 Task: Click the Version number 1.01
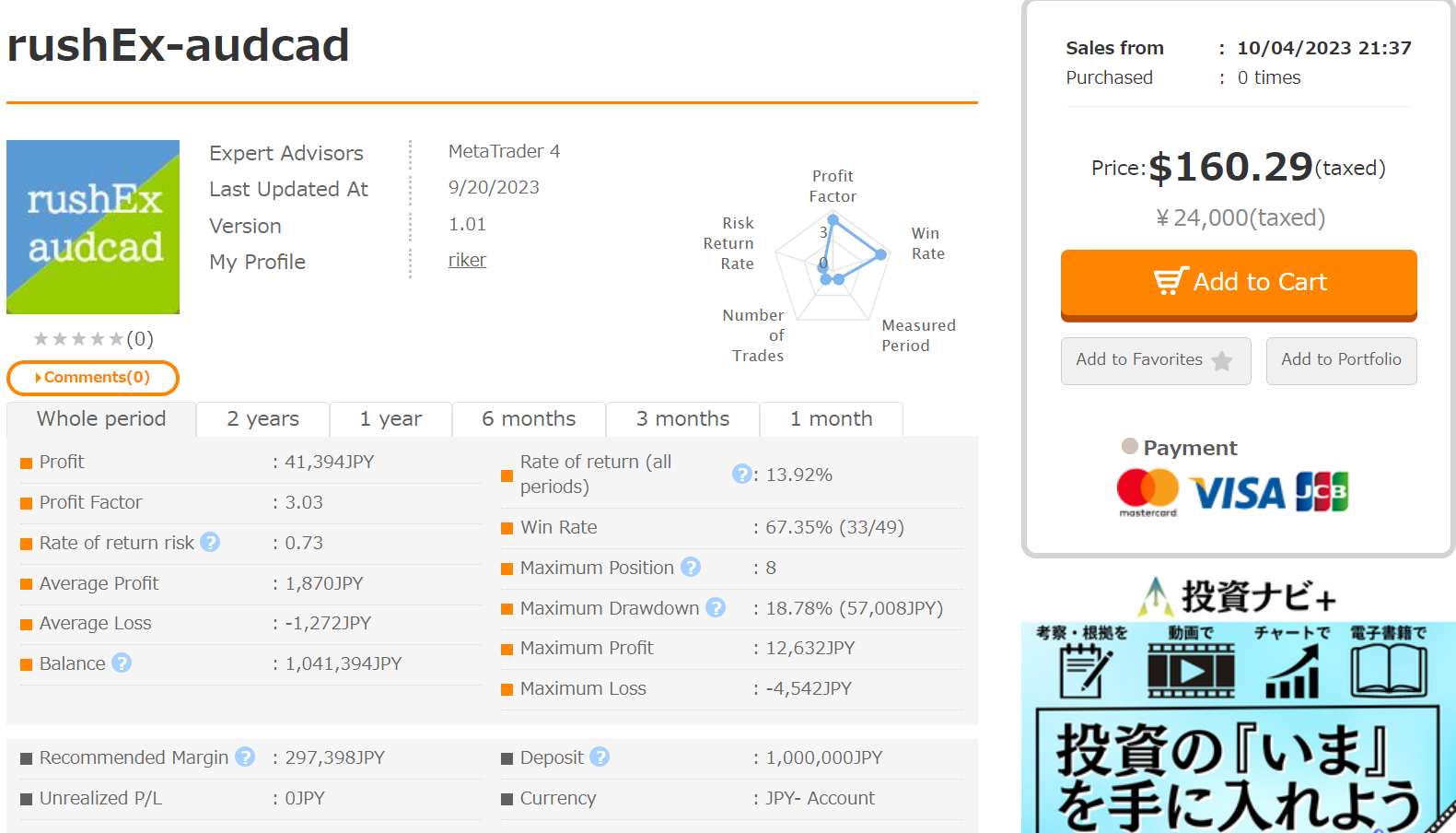click(x=467, y=224)
